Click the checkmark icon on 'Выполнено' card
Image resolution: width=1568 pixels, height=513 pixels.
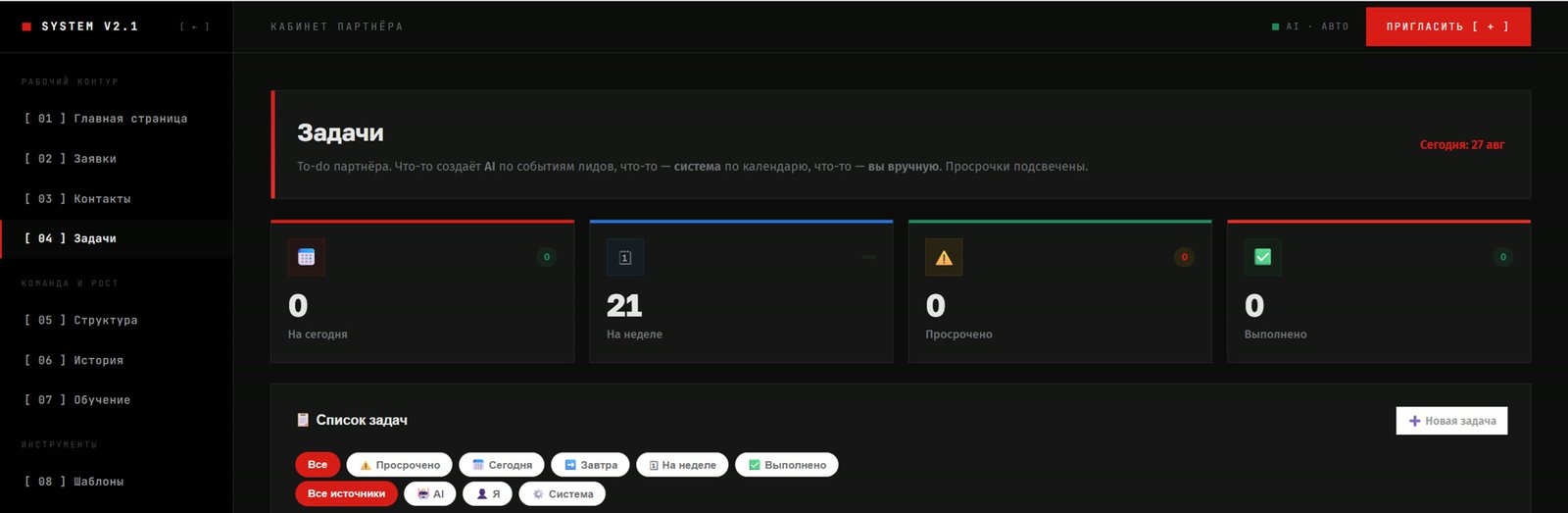1262,257
